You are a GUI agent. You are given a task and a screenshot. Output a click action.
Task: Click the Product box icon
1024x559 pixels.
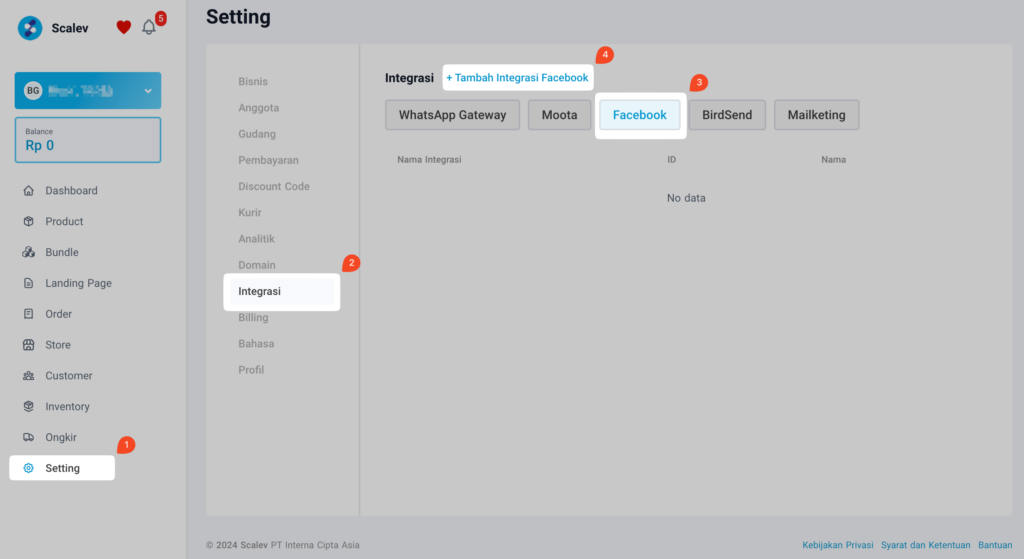28,221
